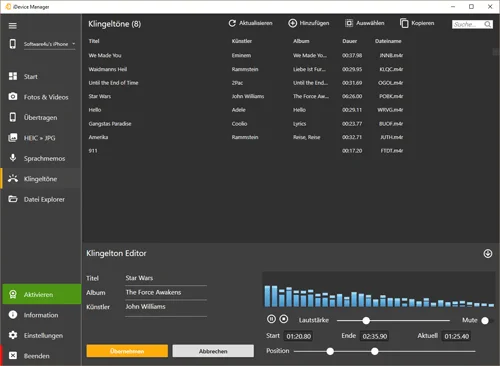Click the Position slider start handle
Screen dimensions: 500x366
[330, 351]
